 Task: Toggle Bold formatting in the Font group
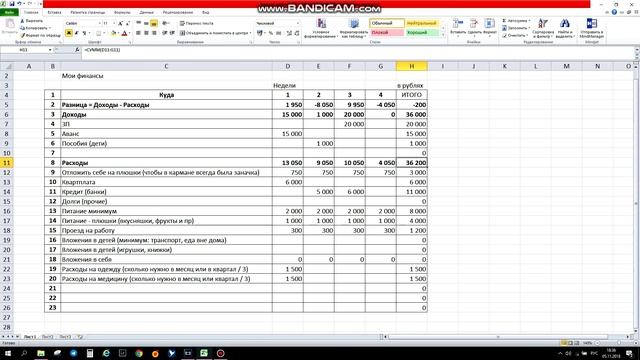tap(69, 33)
